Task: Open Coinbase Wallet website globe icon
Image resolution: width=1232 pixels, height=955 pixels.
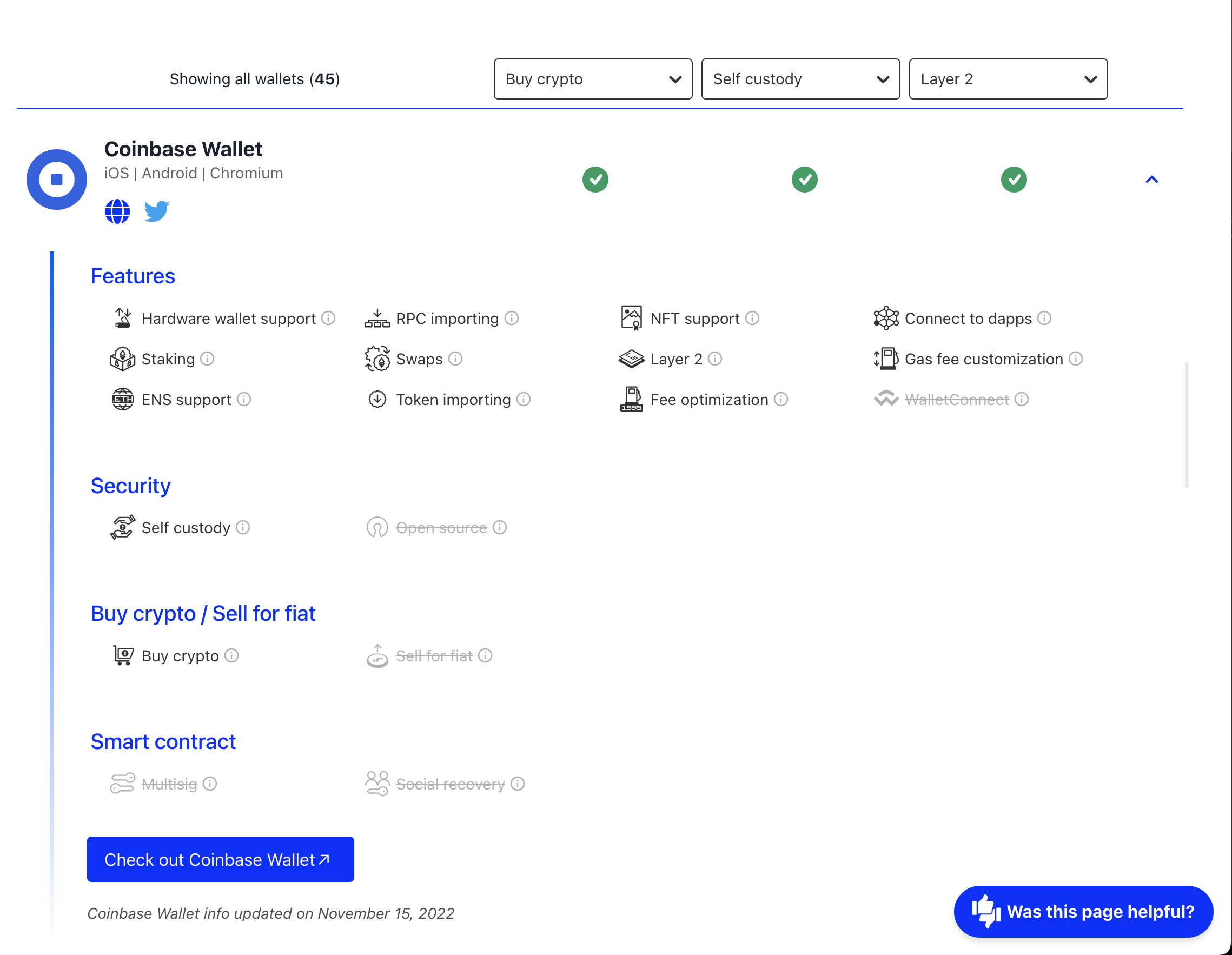Action: tap(117, 211)
